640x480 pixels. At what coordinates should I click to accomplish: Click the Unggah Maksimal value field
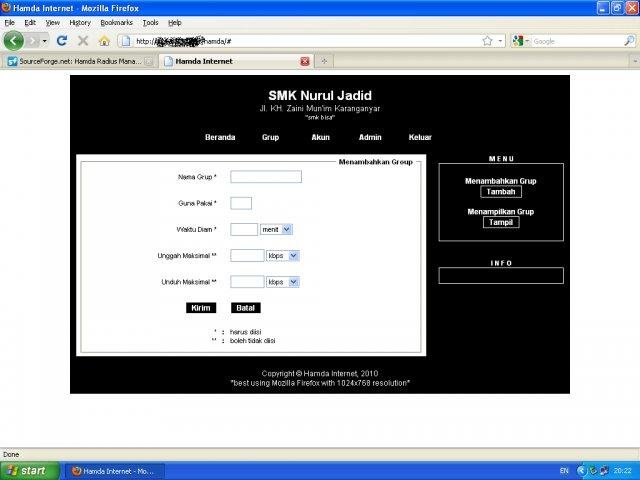pos(247,256)
